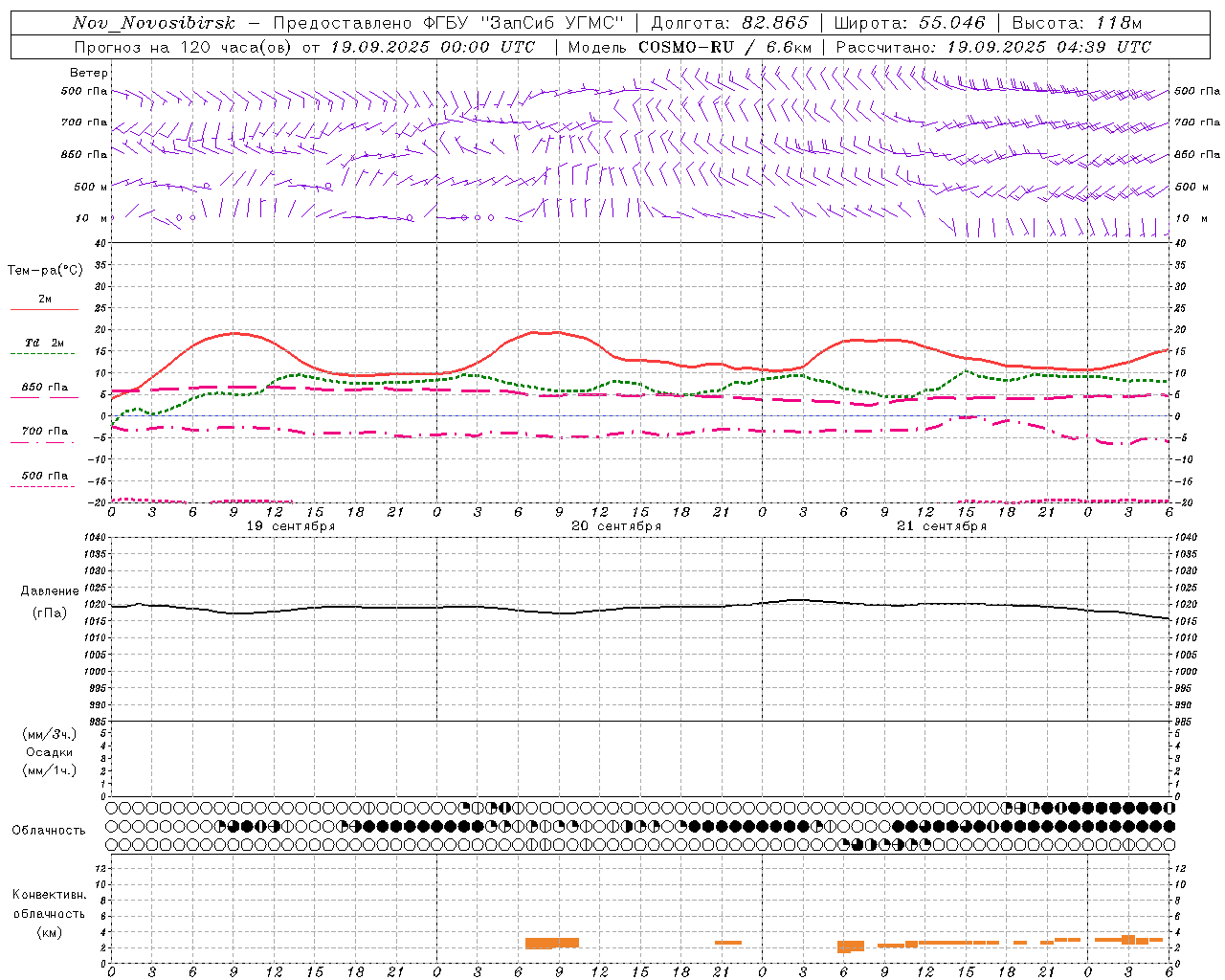
Task: Select the "ЗапСиб УГМС" provider text
Action: click(551, 23)
